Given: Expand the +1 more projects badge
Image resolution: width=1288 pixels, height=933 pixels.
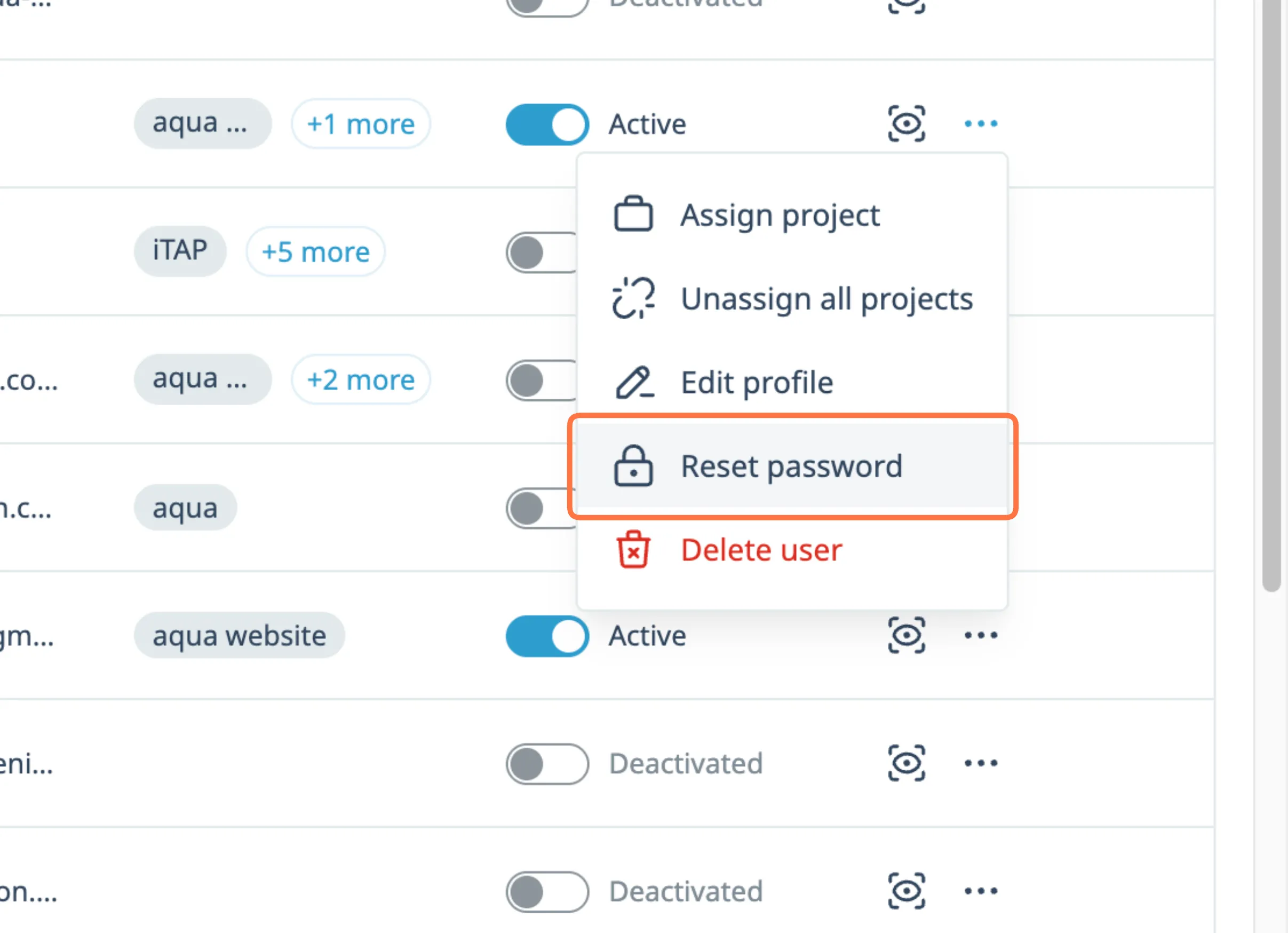Looking at the screenshot, I should pos(361,124).
